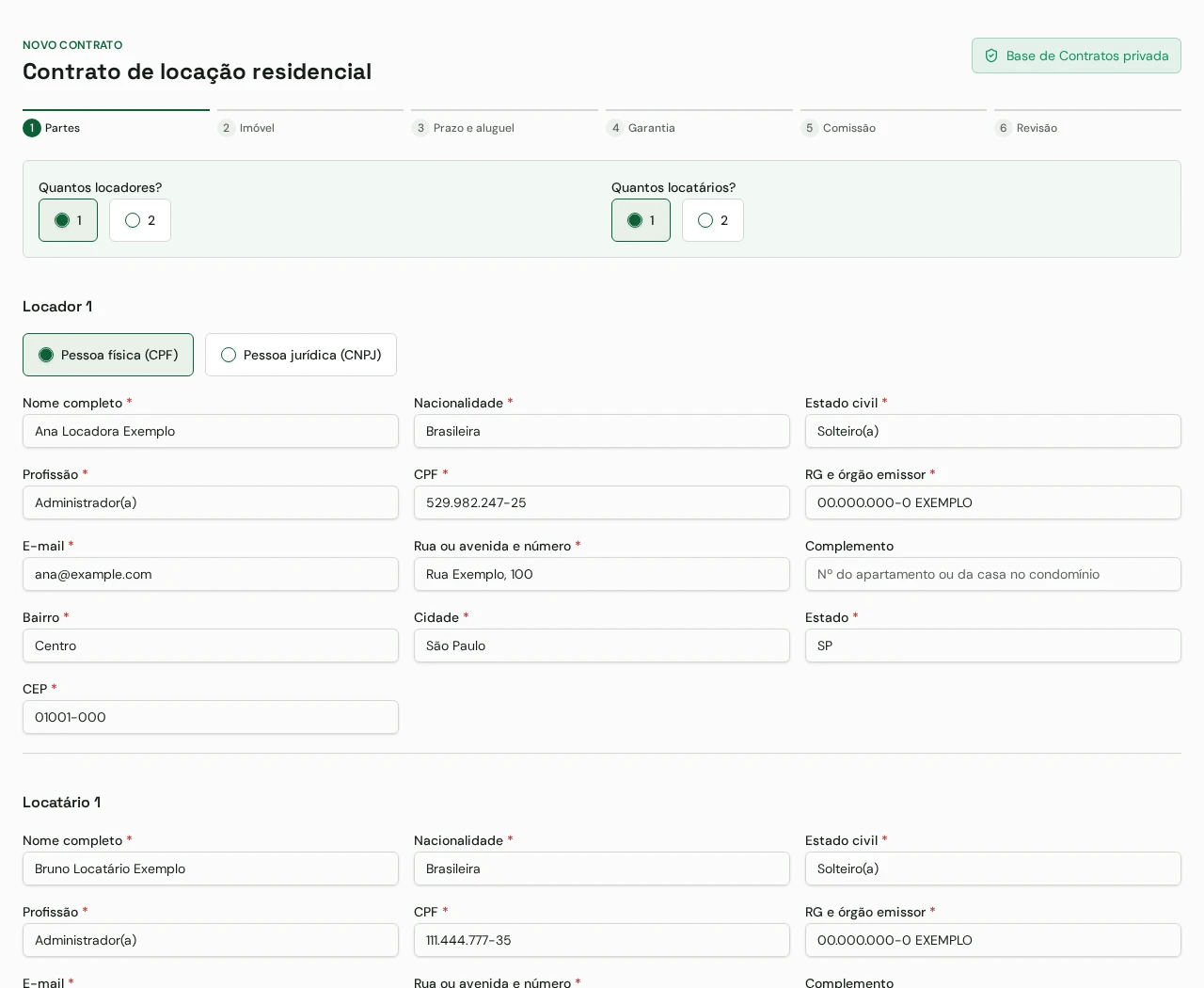
Task: Focus Locador 1 Nacionalidade field
Action: click(x=602, y=431)
